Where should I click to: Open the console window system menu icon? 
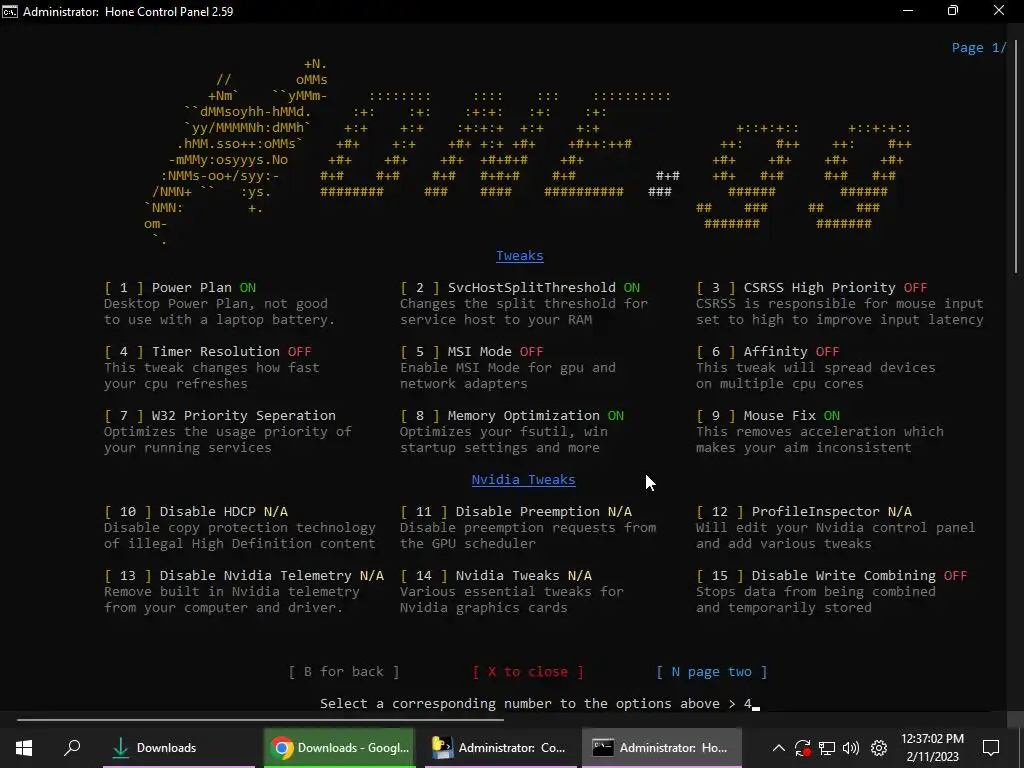(10, 11)
